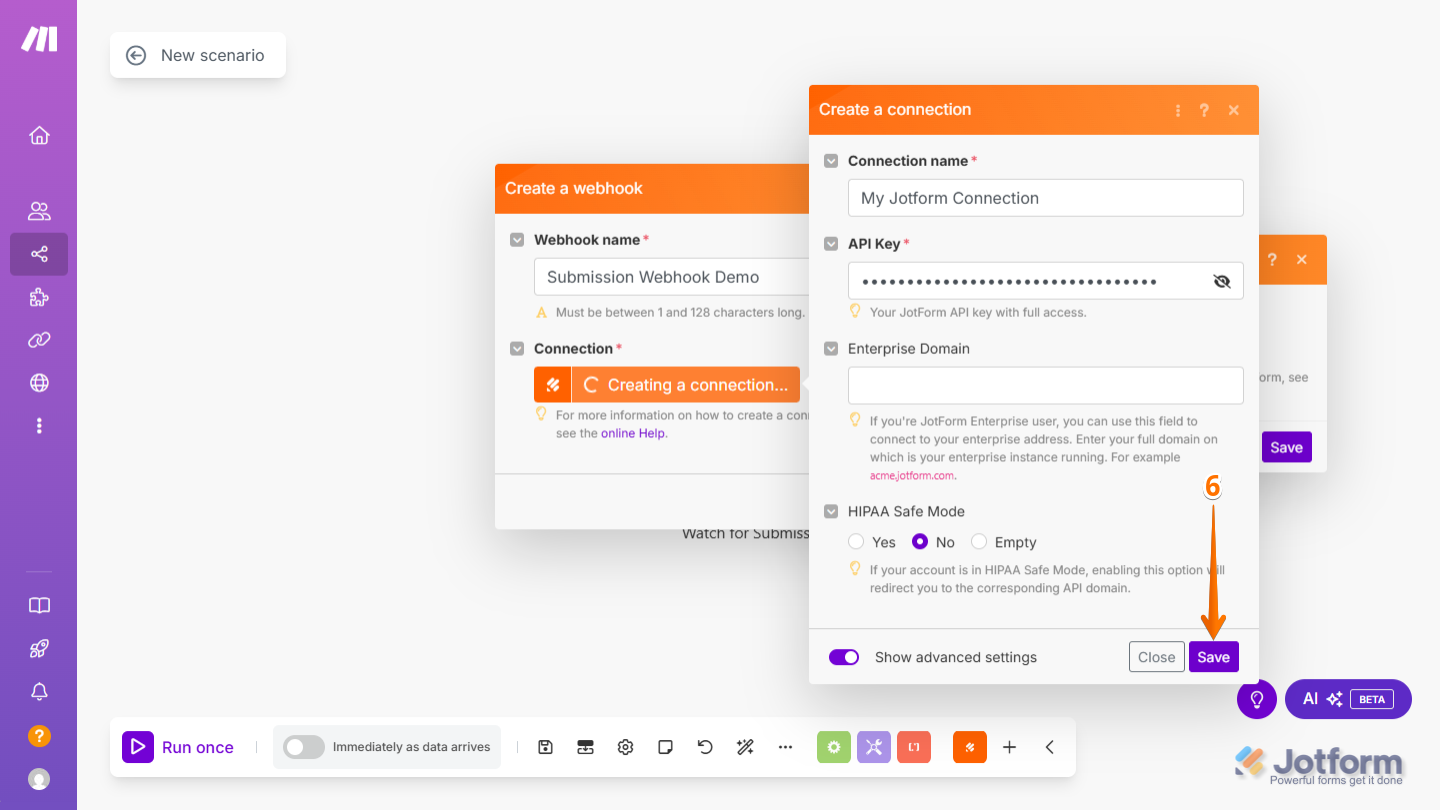The image size is (1440, 810).
Task: Open Webhooks globe icon in sidebar
Action: coord(39,383)
